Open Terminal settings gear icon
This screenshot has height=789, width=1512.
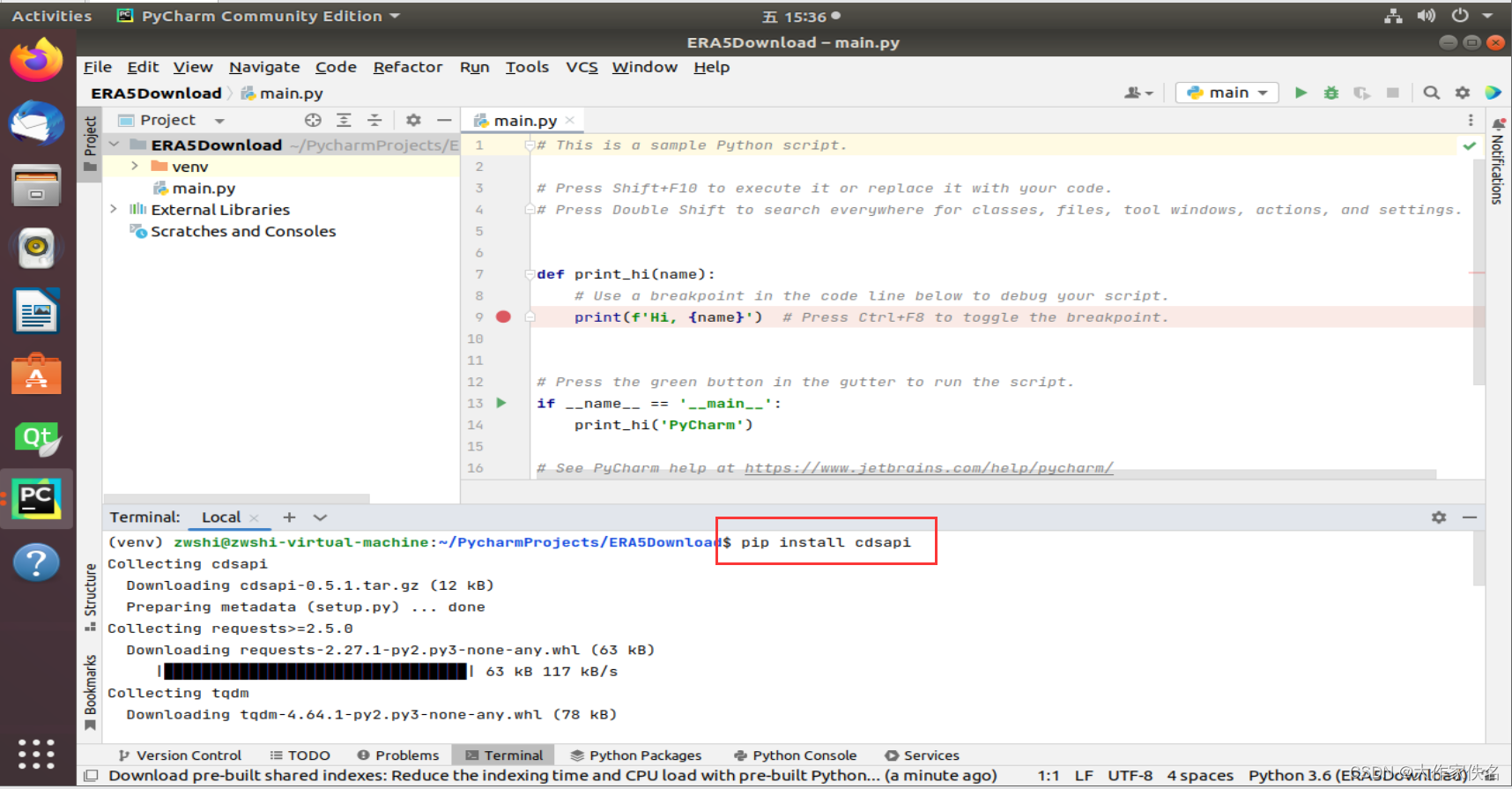pos(1439,517)
